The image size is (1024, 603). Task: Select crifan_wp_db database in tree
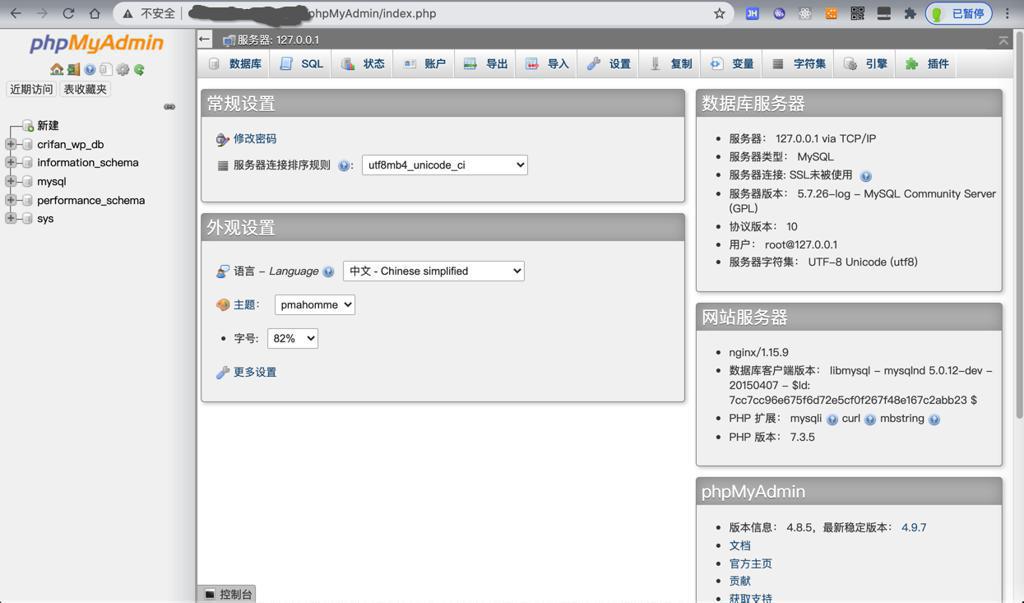tap(71, 144)
